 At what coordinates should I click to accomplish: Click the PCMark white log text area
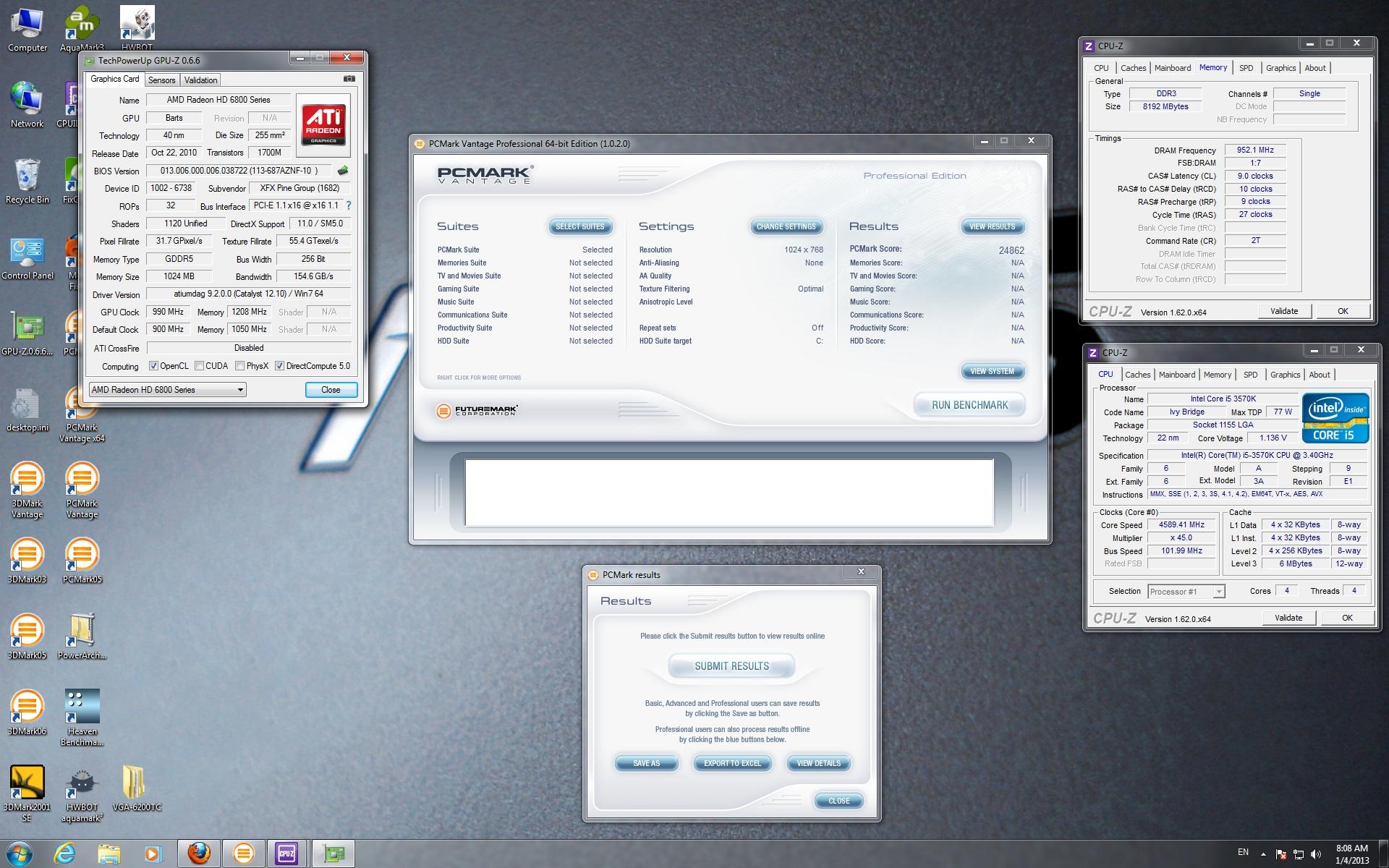[729, 493]
